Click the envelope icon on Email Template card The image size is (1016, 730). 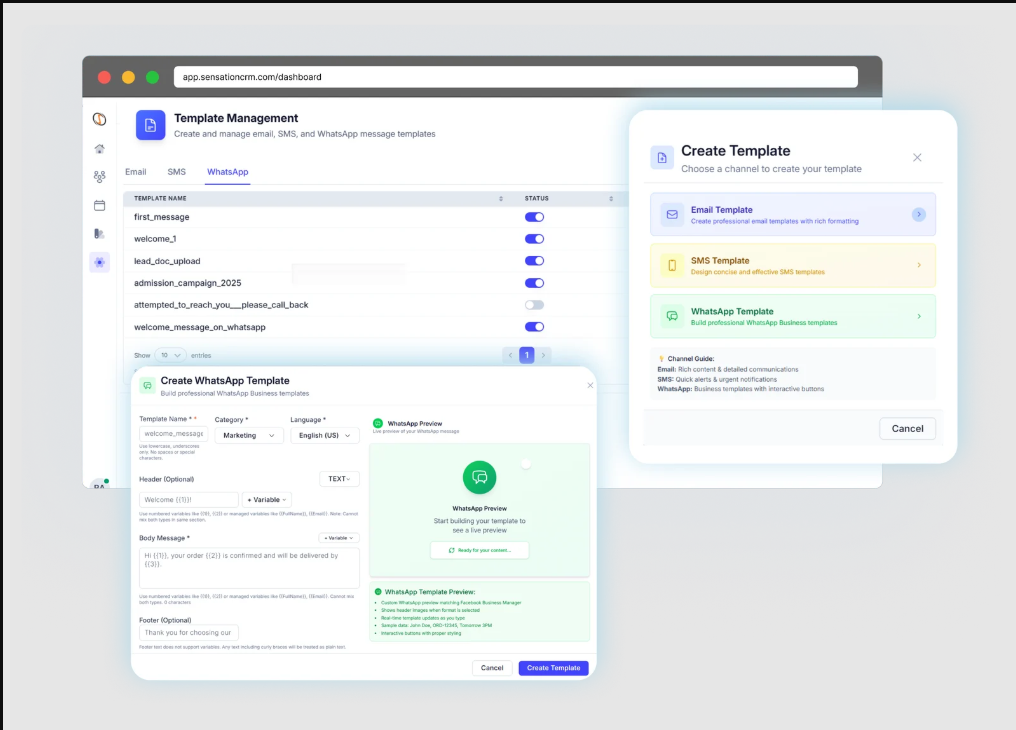click(672, 214)
